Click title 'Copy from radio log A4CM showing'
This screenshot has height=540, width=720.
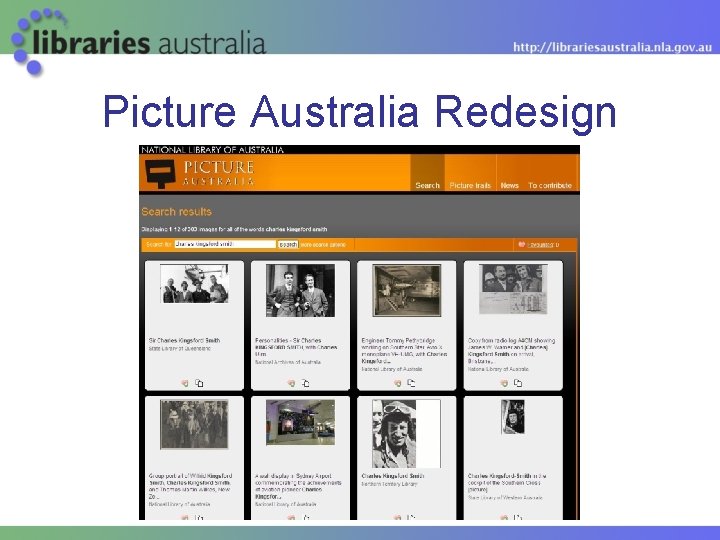(x=512, y=341)
